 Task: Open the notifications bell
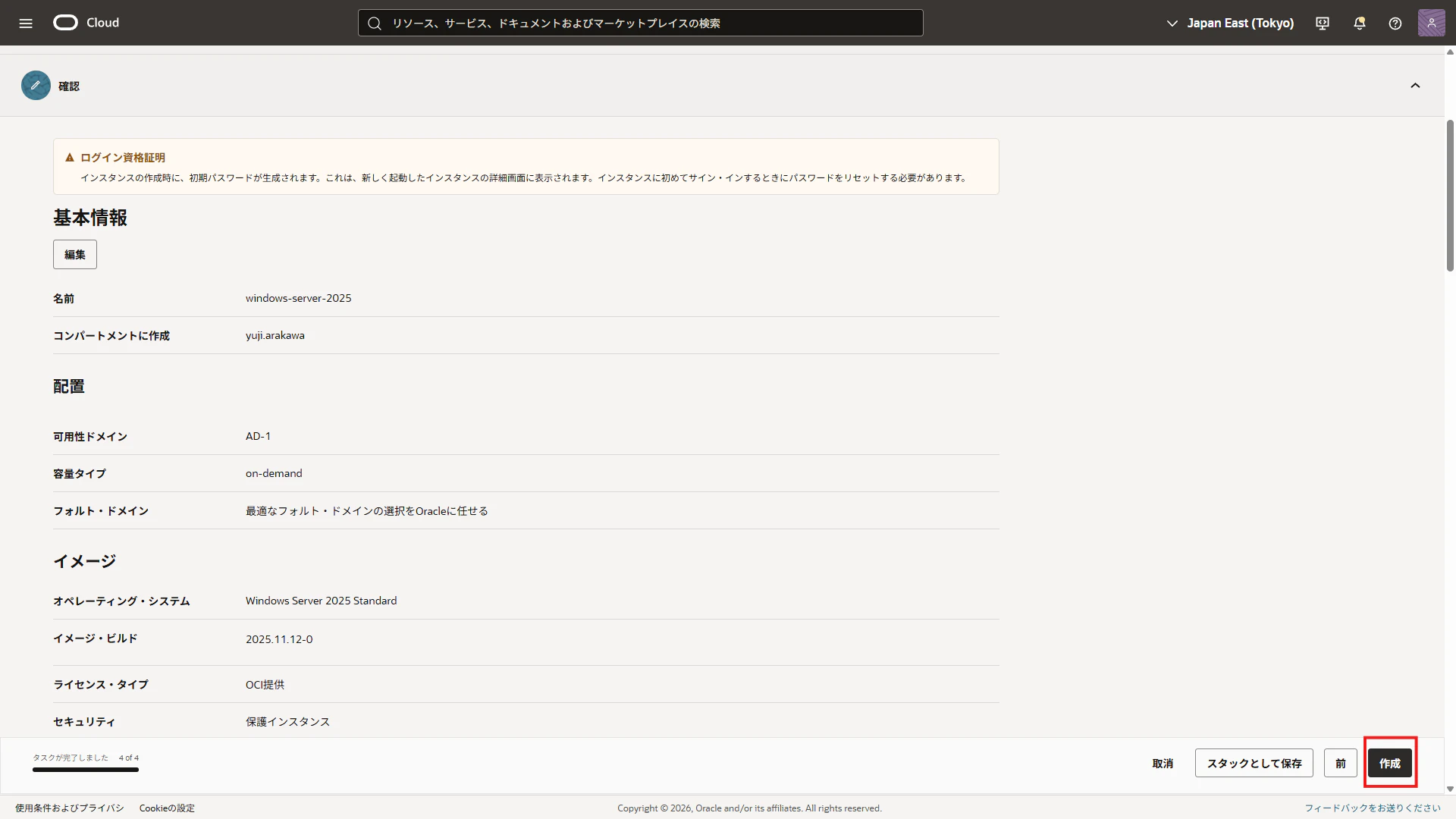(x=1360, y=24)
